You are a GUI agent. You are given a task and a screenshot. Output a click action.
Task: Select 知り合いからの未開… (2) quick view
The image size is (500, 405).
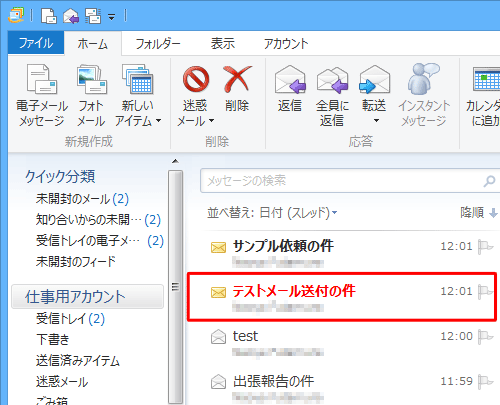[99, 220]
